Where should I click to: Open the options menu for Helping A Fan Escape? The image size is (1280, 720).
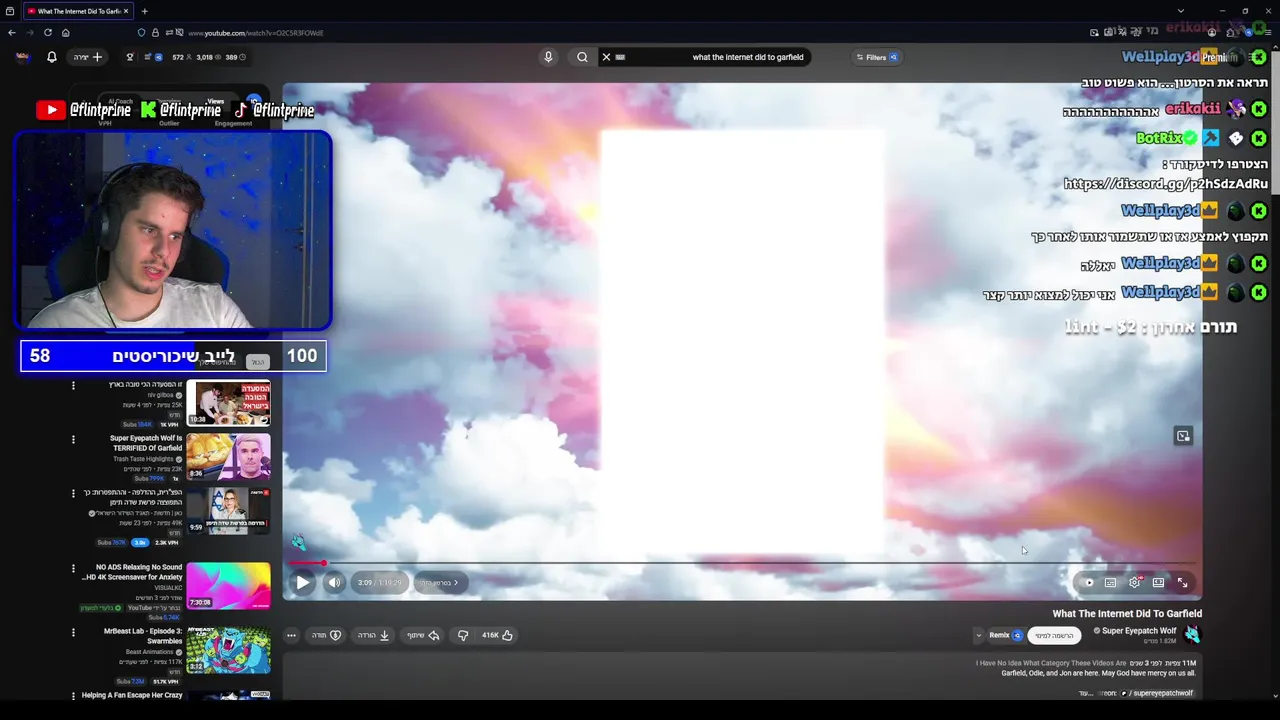(x=73, y=695)
